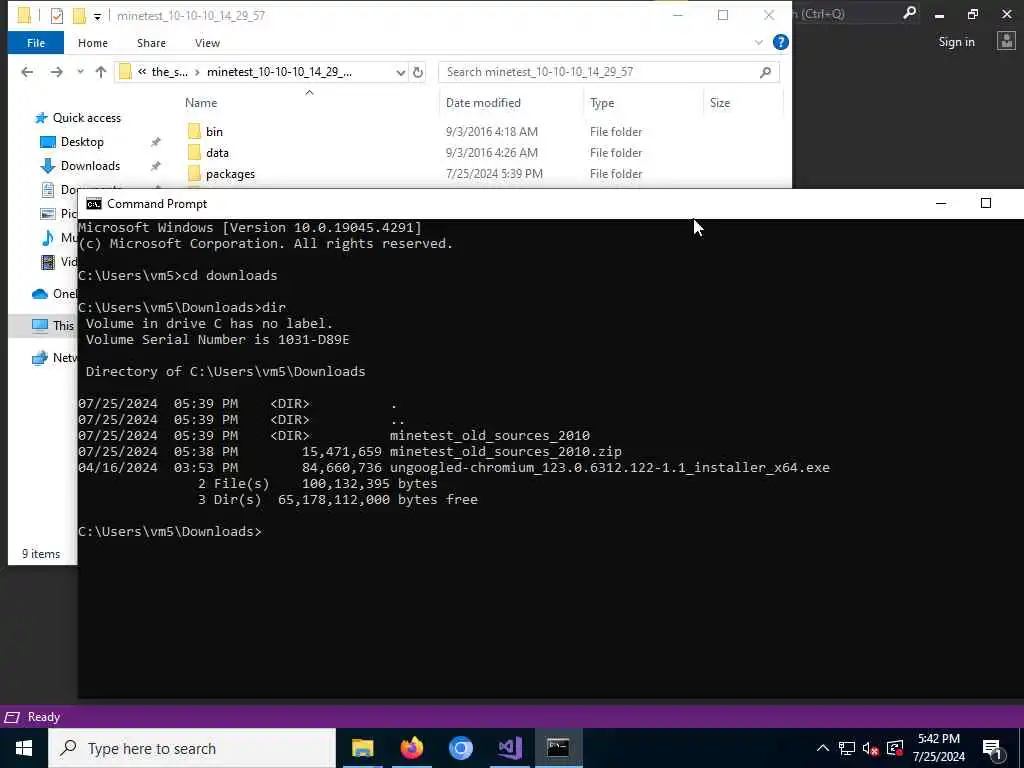
Task: Open Visual Studio from the taskbar
Action: 509,748
